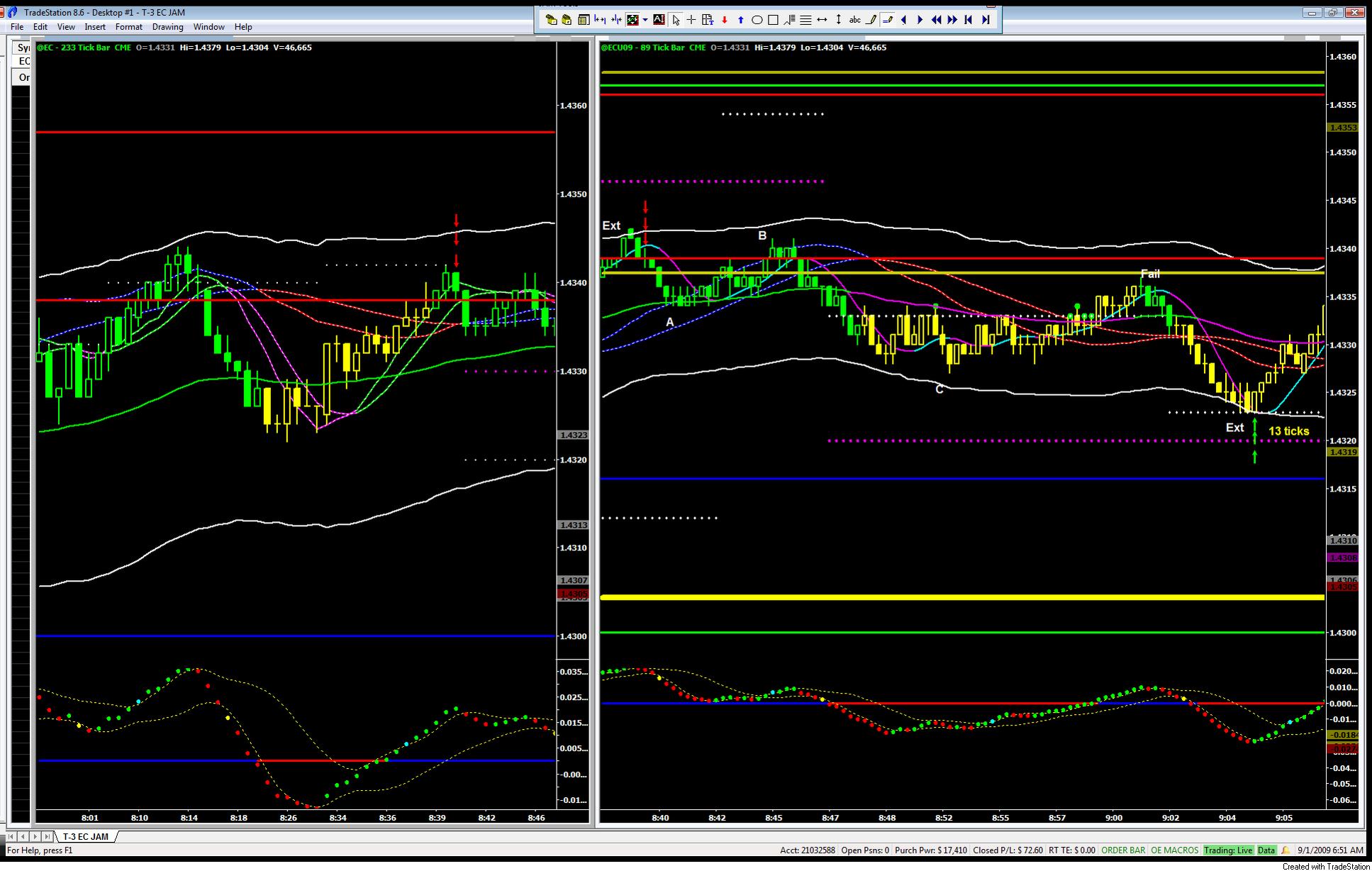Select the T-3 EC JAM workspace tab
The image size is (1372, 871).
click(85, 837)
